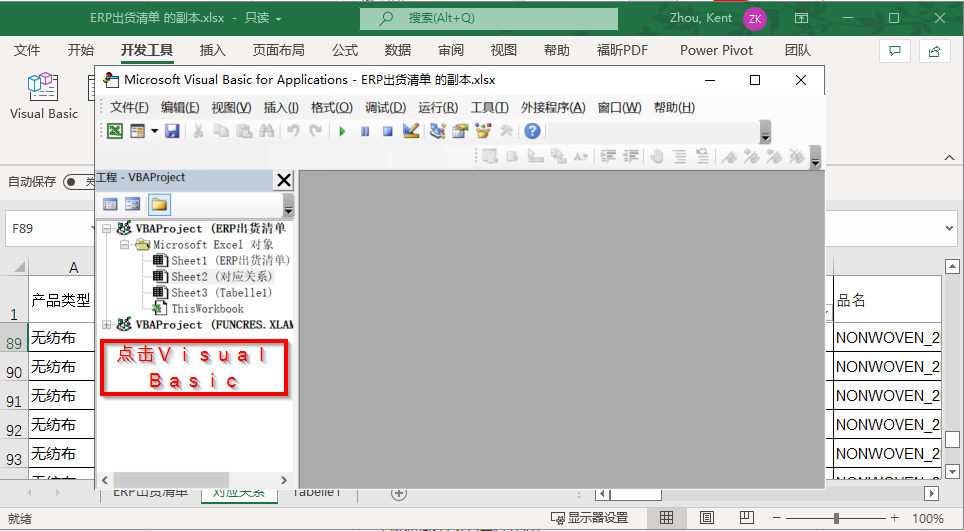Expand VBAProject (FUNCRES.XLAM) tree node
The height and width of the screenshot is (531, 964).
click(106, 324)
